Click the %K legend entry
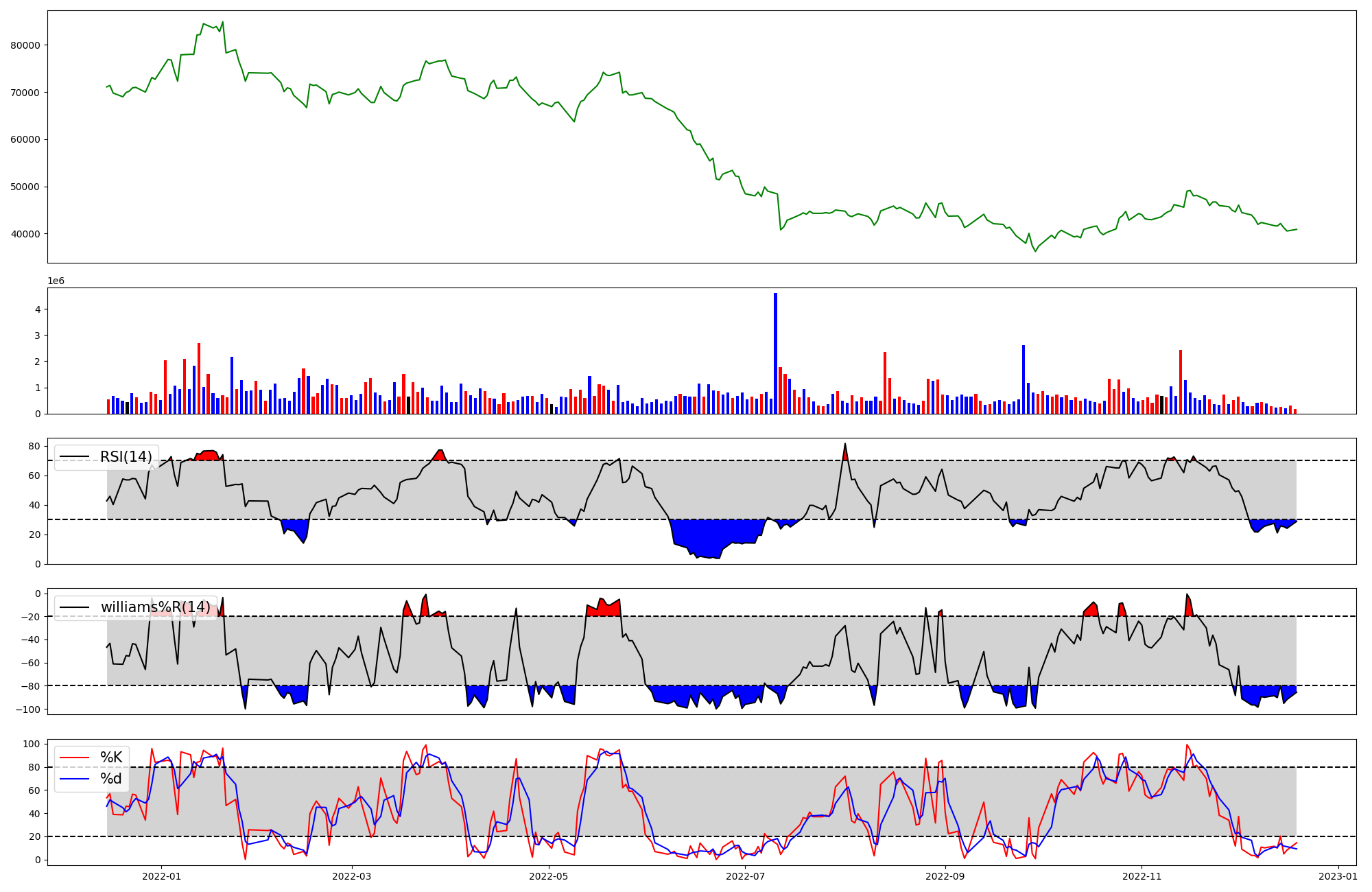The width and height of the screenshot is (1372, 892). click(111, 758)
